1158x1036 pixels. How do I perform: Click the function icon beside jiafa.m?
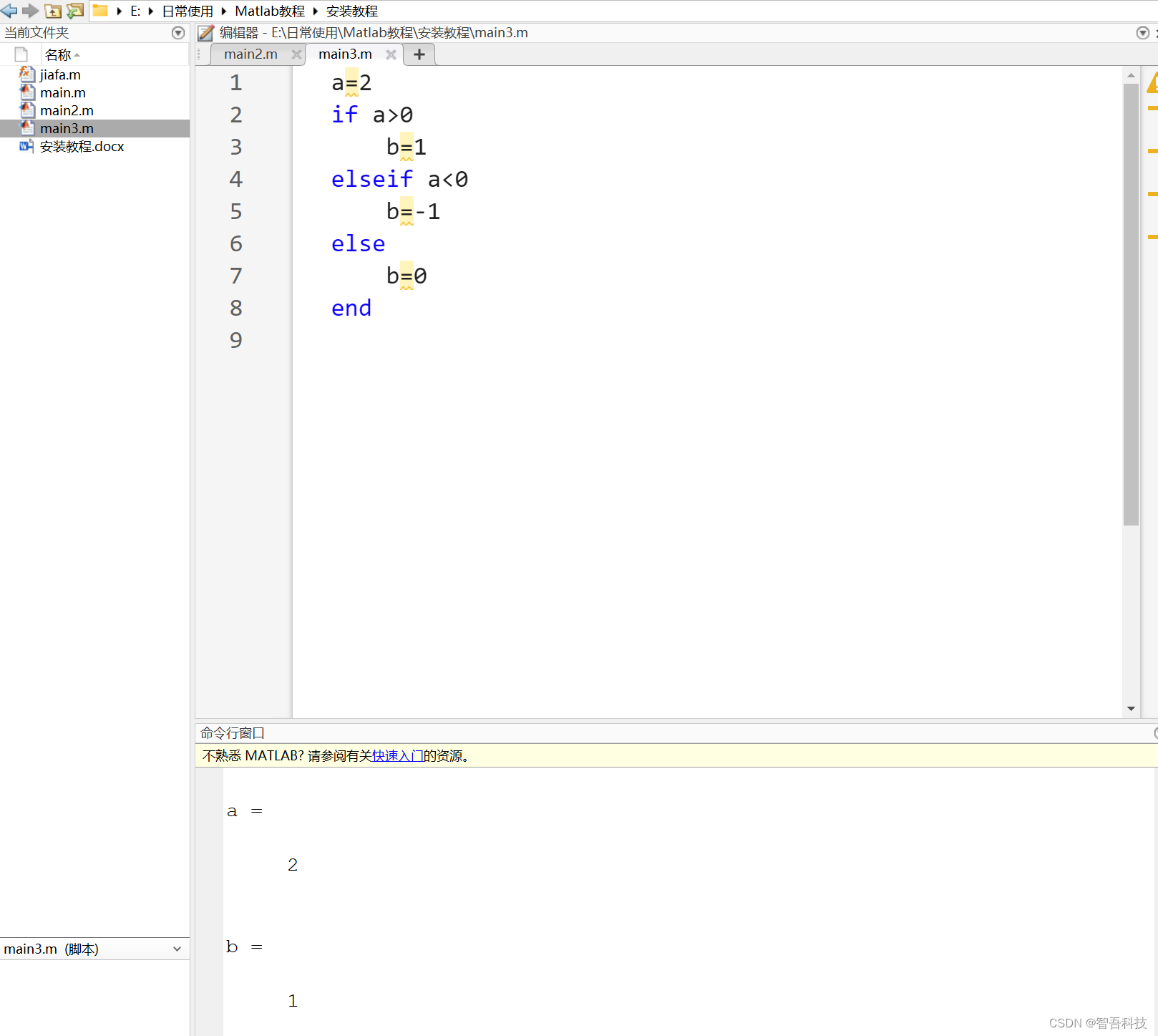coord(26,74)
